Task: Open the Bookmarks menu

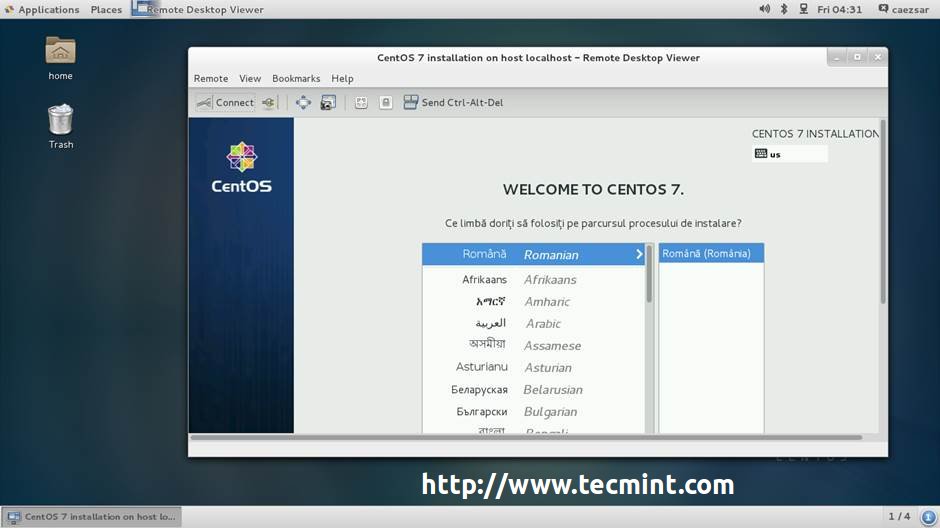Action: coord(296,79)
